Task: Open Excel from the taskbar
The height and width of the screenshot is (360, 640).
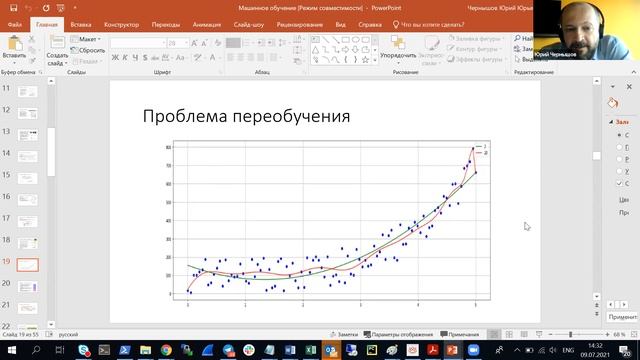Action: click(311, 350)
